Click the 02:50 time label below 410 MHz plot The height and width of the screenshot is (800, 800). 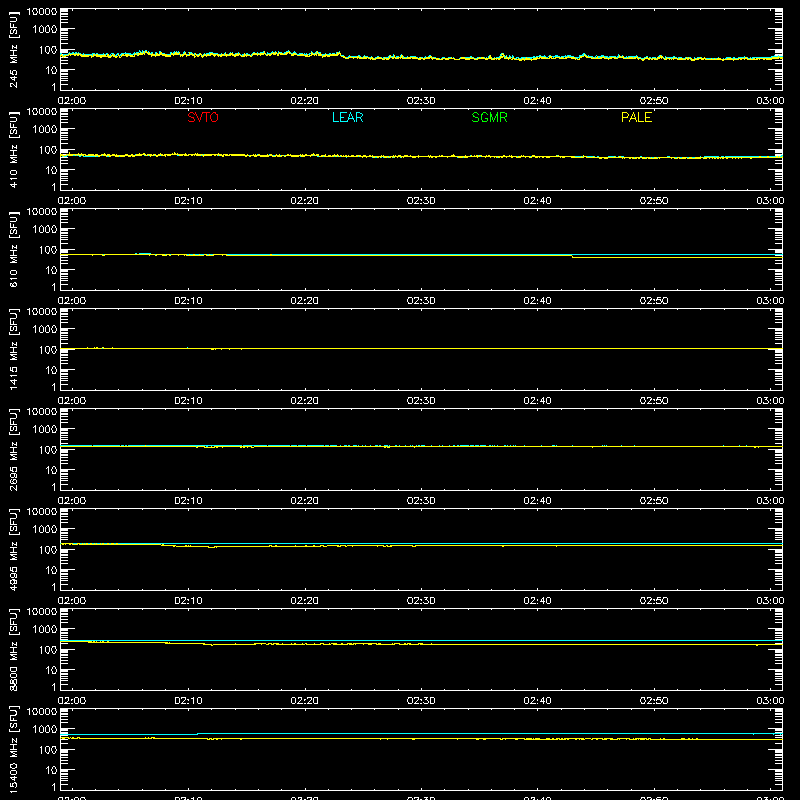click(654, 201)
